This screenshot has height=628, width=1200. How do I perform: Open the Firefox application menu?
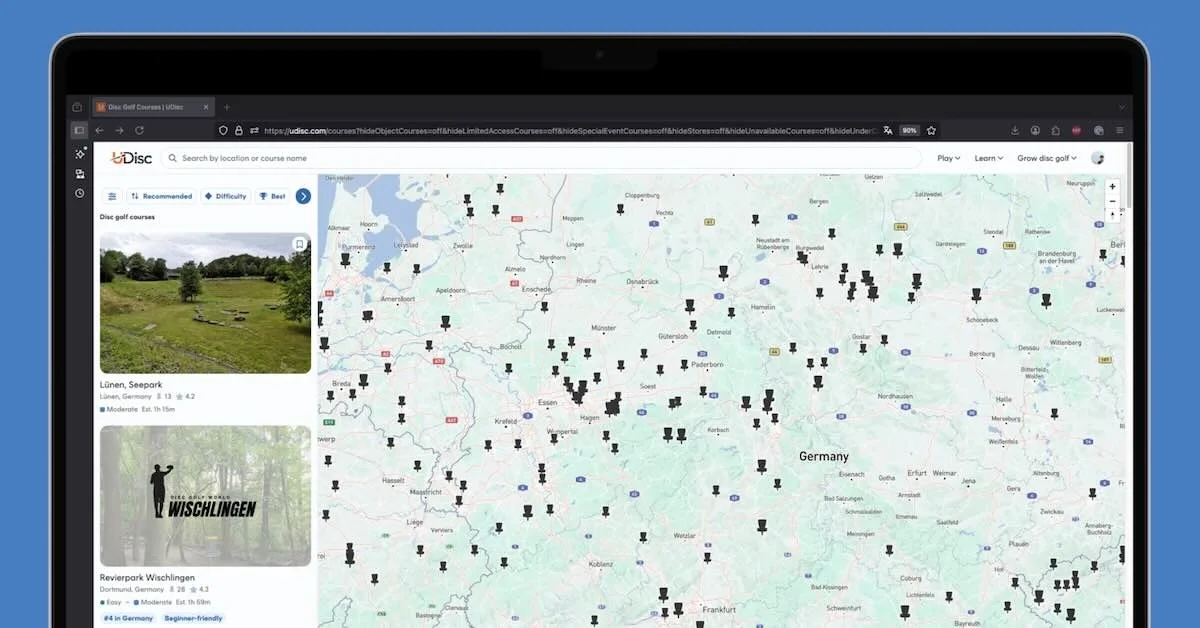click(x=1122, y=130)
